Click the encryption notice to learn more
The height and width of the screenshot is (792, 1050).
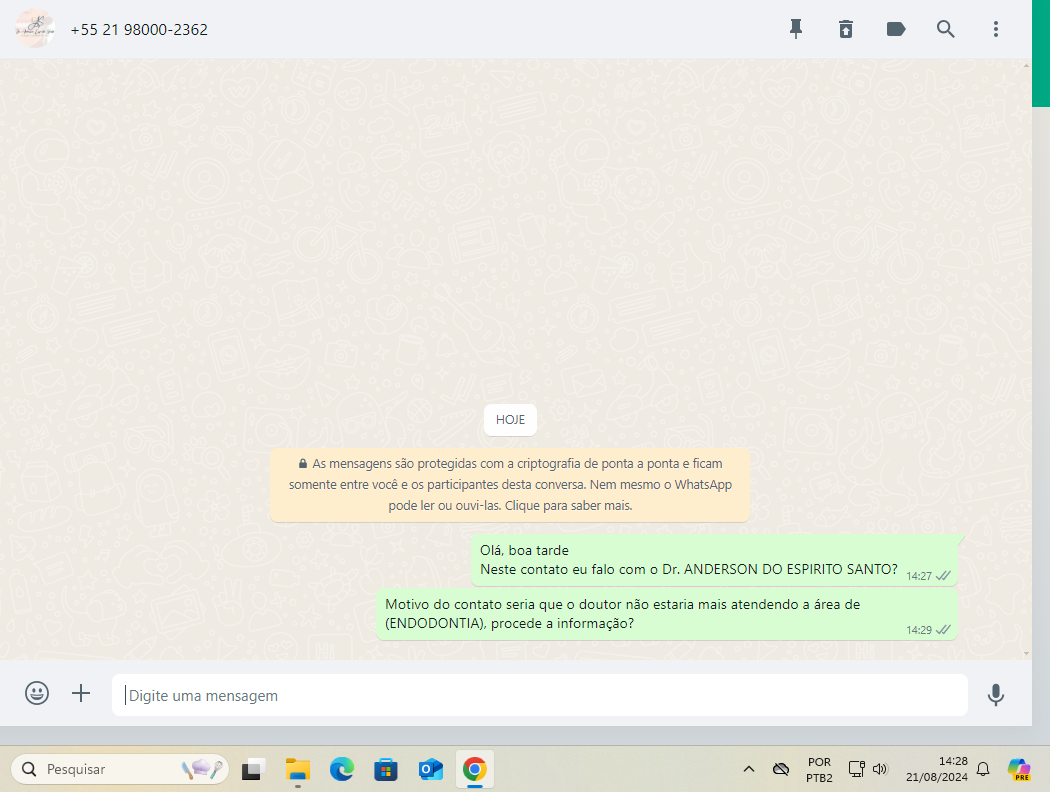tap(510, 485)
